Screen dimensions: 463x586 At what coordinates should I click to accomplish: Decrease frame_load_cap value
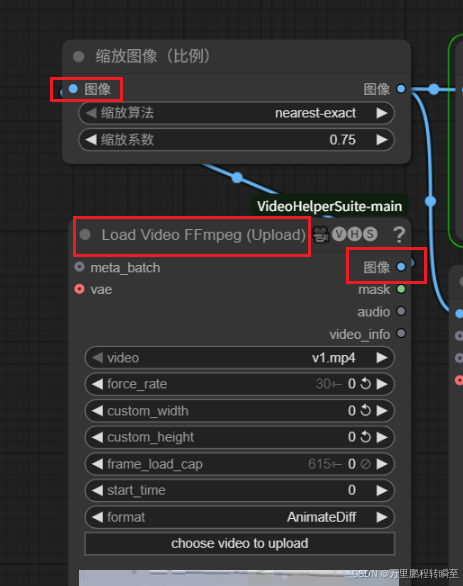pyautogui.click(x=97, y=464)
